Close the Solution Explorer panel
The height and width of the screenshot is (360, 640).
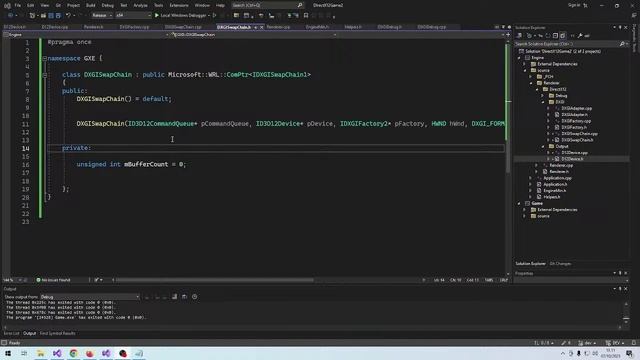pyautogui.click(x=626, y=27)
